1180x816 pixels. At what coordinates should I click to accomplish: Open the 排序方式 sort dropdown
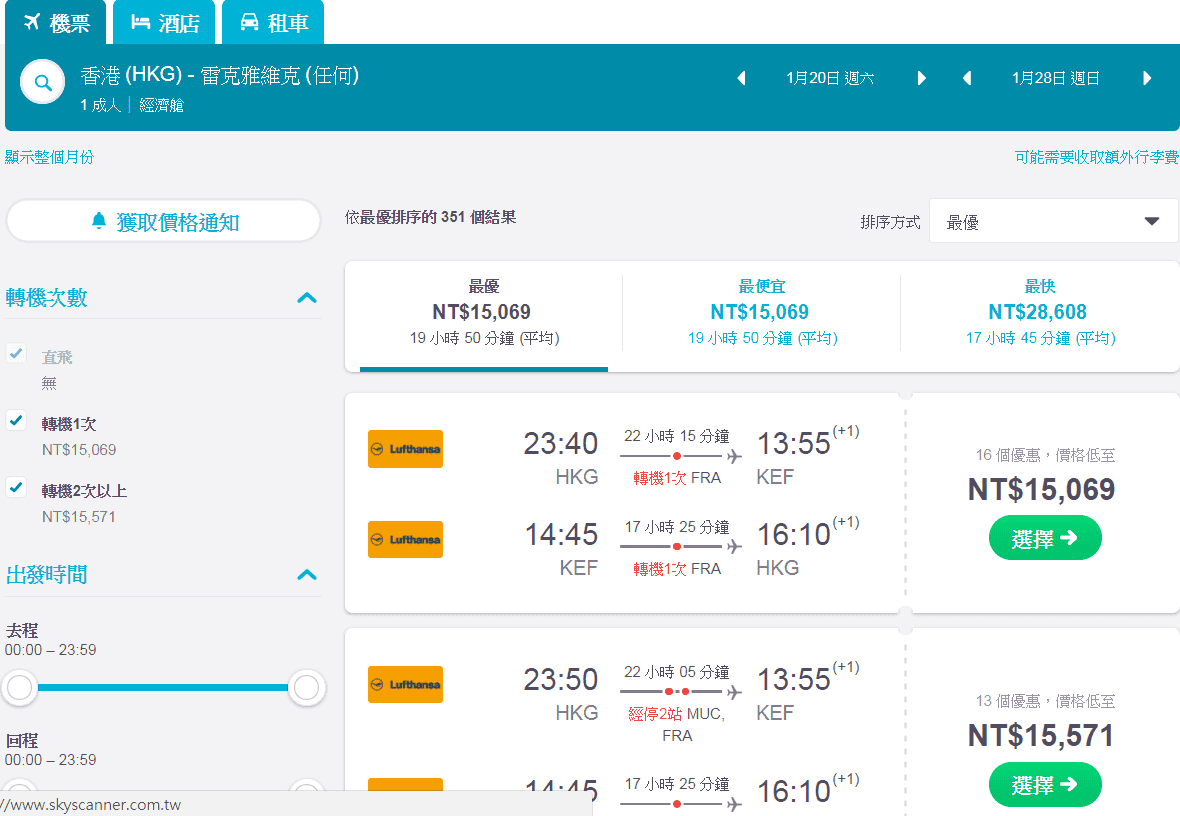click(x=1054, y=221)
